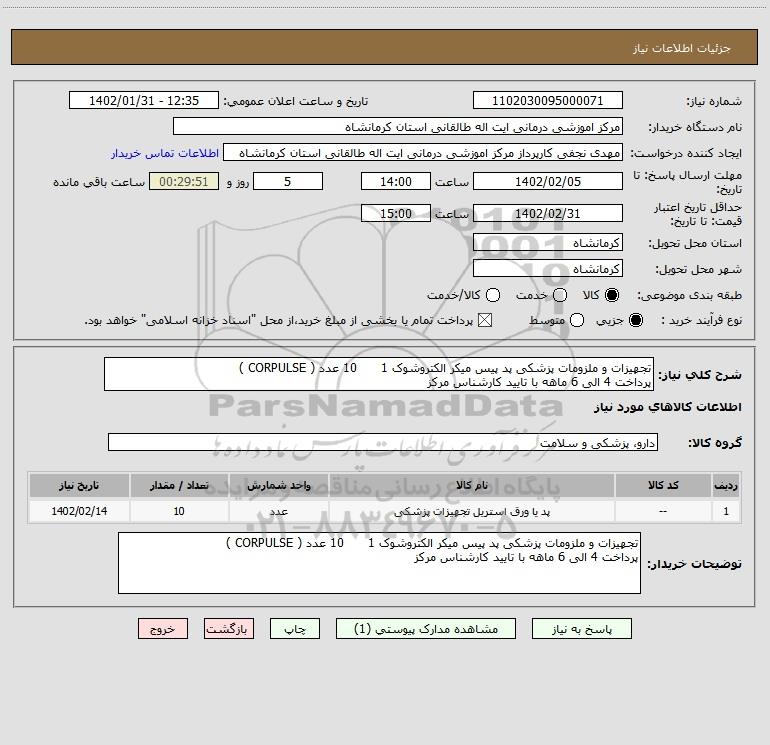This screenshot has width=770, height=745.
Task: Select the کالا radio button
Action: point(612,295)
